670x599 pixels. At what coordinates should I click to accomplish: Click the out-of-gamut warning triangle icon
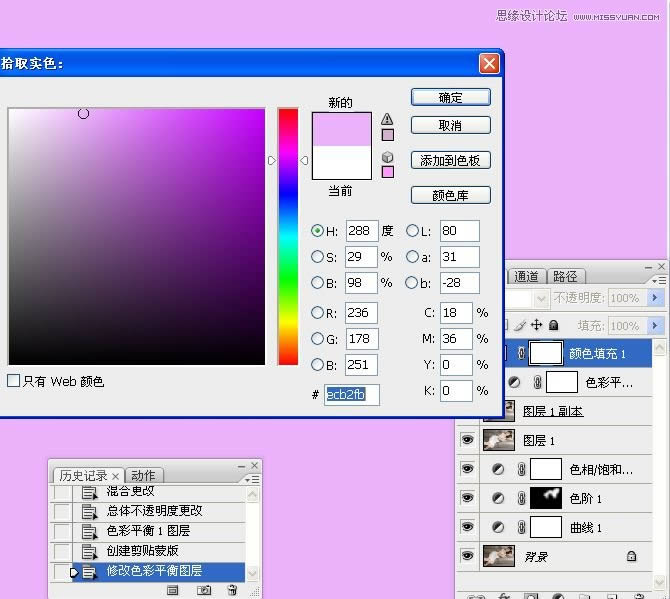(387, 119)
